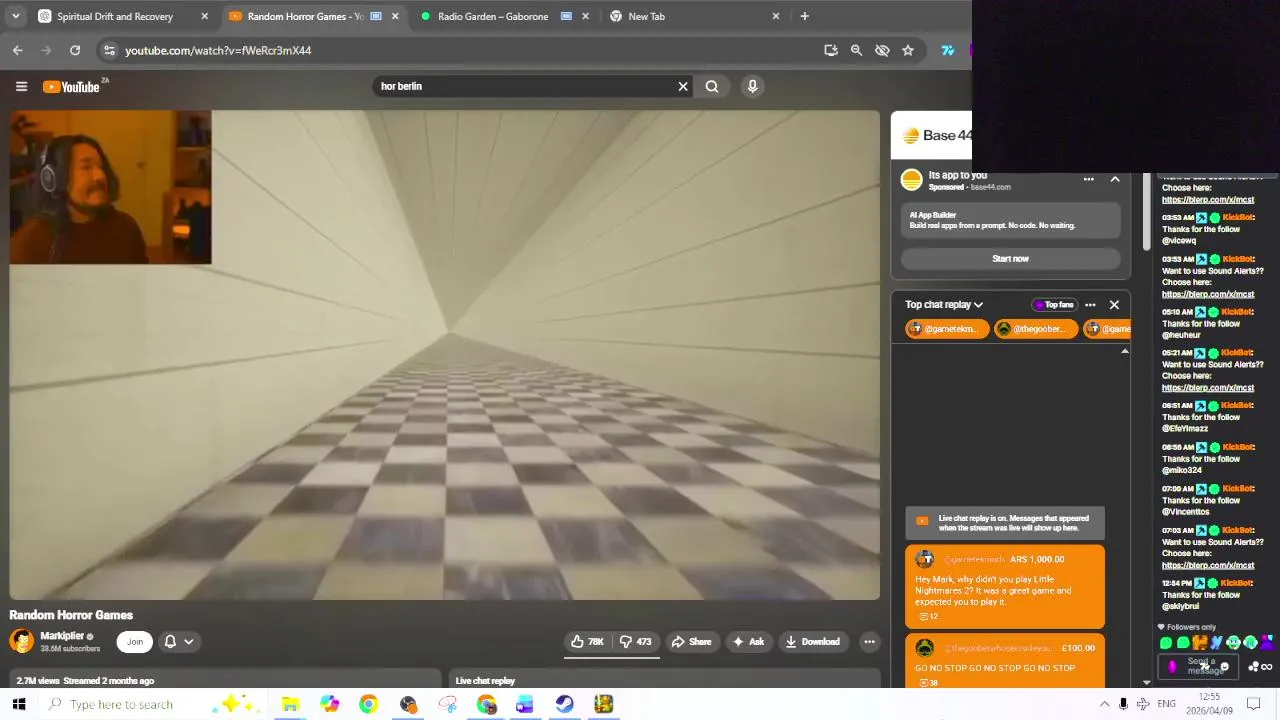Open the £100.00 GO NO STOP super chat
Image resolution: width=1280 pixels, height=720 pixels.
click(x=1005, y=661)
